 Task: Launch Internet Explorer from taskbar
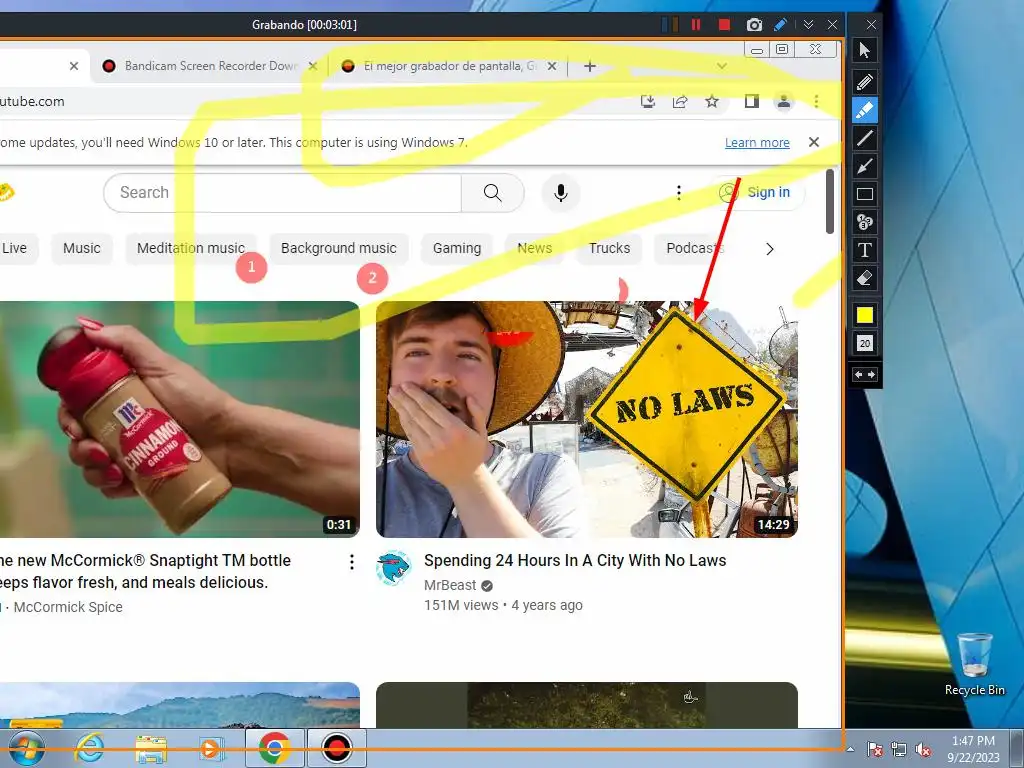pos(89,748)
